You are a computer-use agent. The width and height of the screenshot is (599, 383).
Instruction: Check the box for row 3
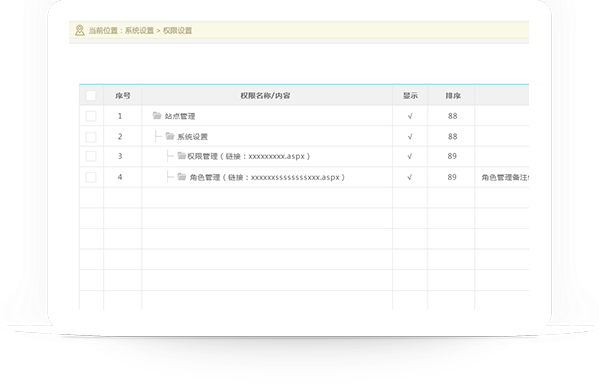point(91,156)
